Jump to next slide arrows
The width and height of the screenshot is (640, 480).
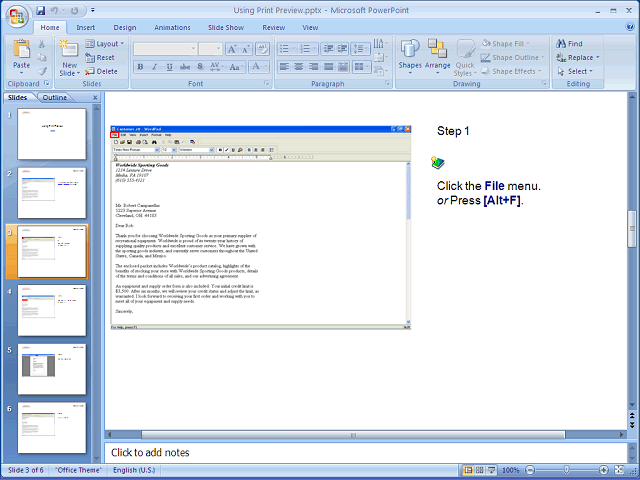click(x=632, y=425)
